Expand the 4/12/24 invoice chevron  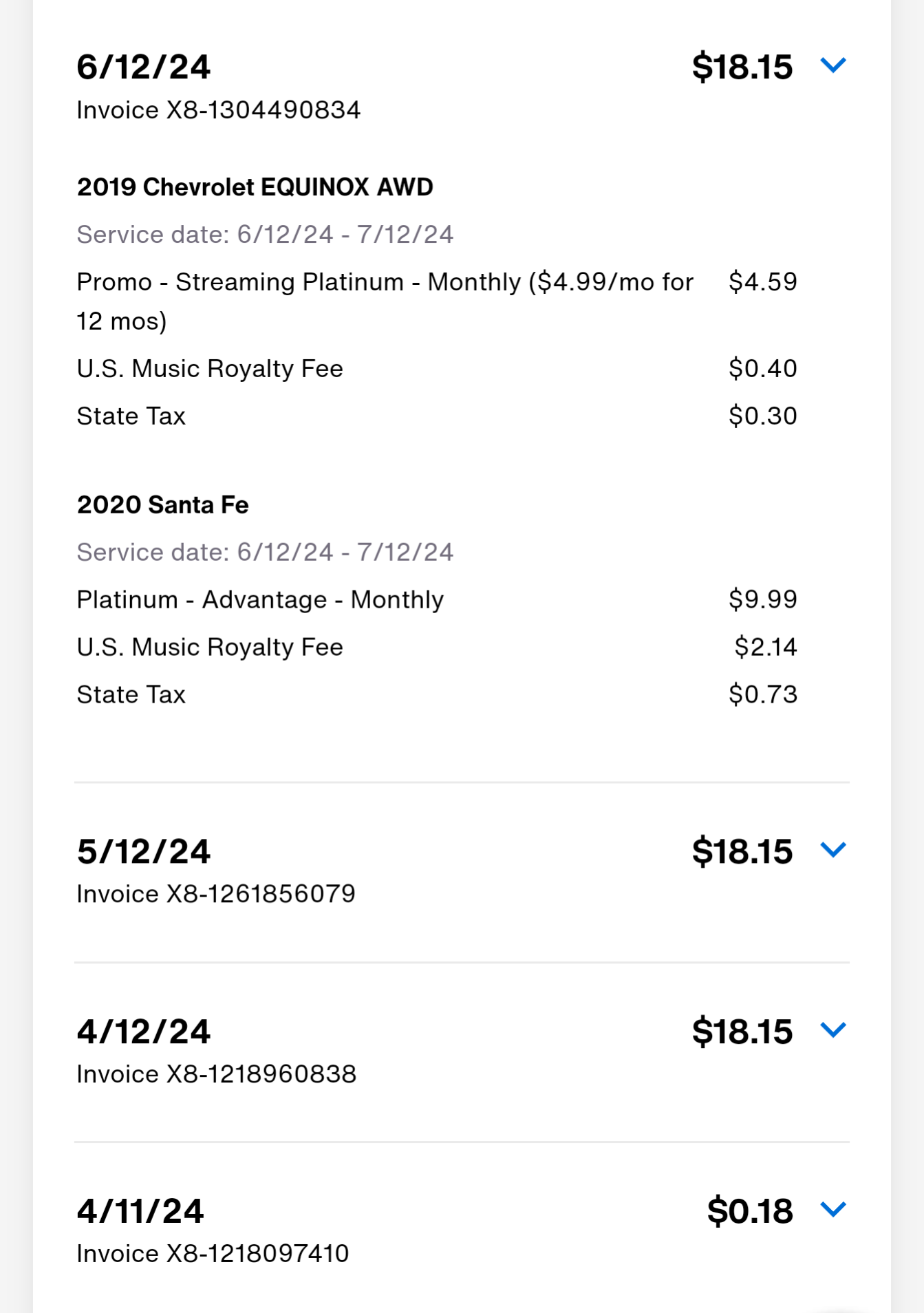[832, 1029]
